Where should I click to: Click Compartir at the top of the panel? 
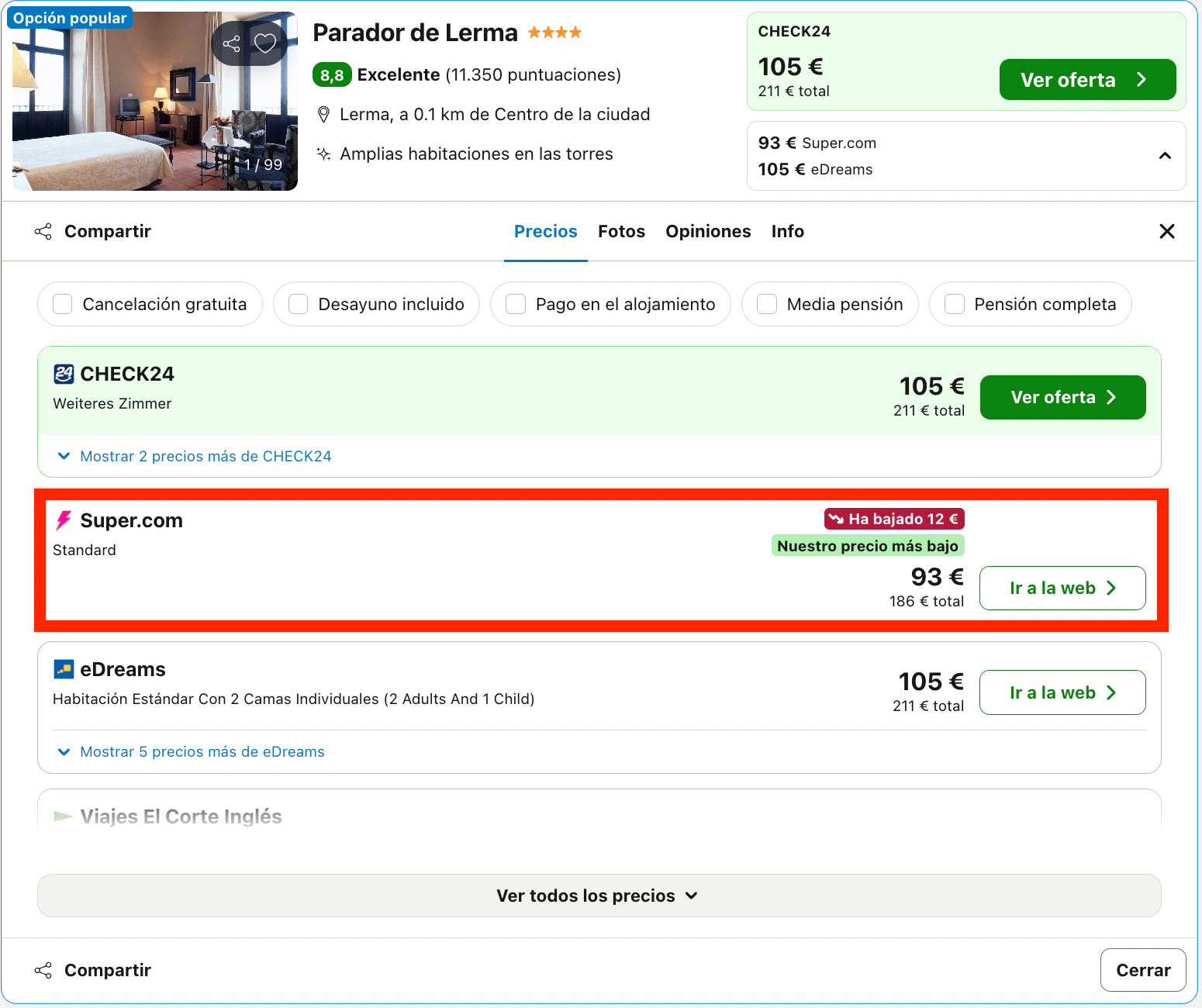click(93, 231)
